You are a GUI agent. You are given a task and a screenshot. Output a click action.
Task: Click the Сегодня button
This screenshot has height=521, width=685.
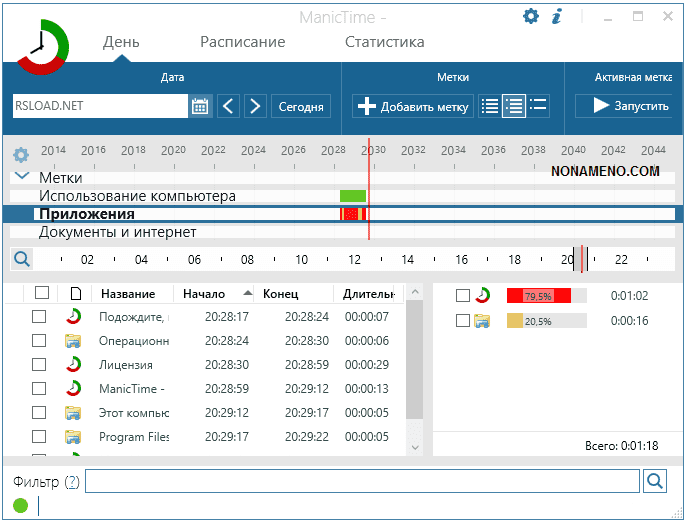point(300,106)
